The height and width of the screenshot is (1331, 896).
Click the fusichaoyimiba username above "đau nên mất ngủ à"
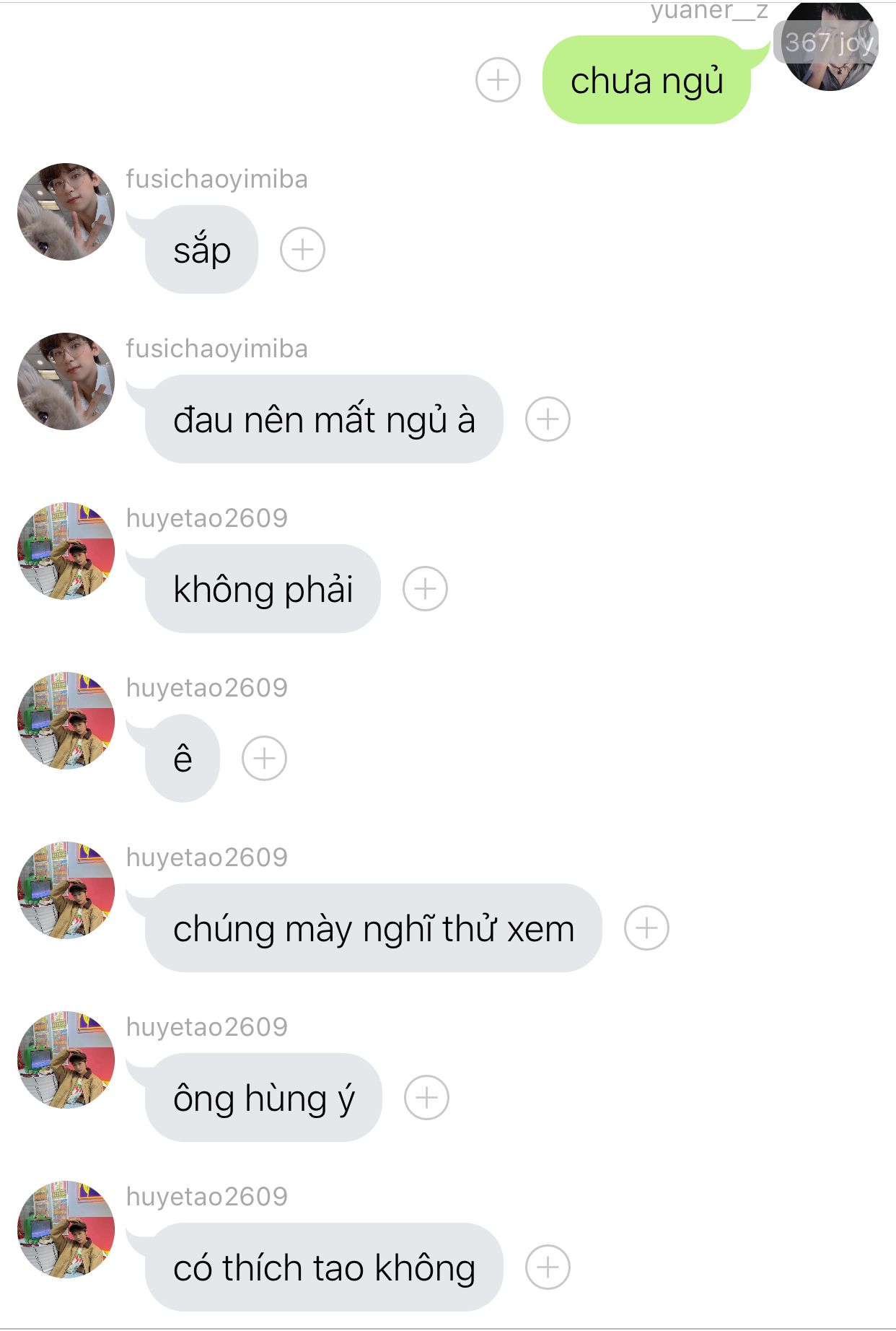pyautogui.click(x=217, y=349)
